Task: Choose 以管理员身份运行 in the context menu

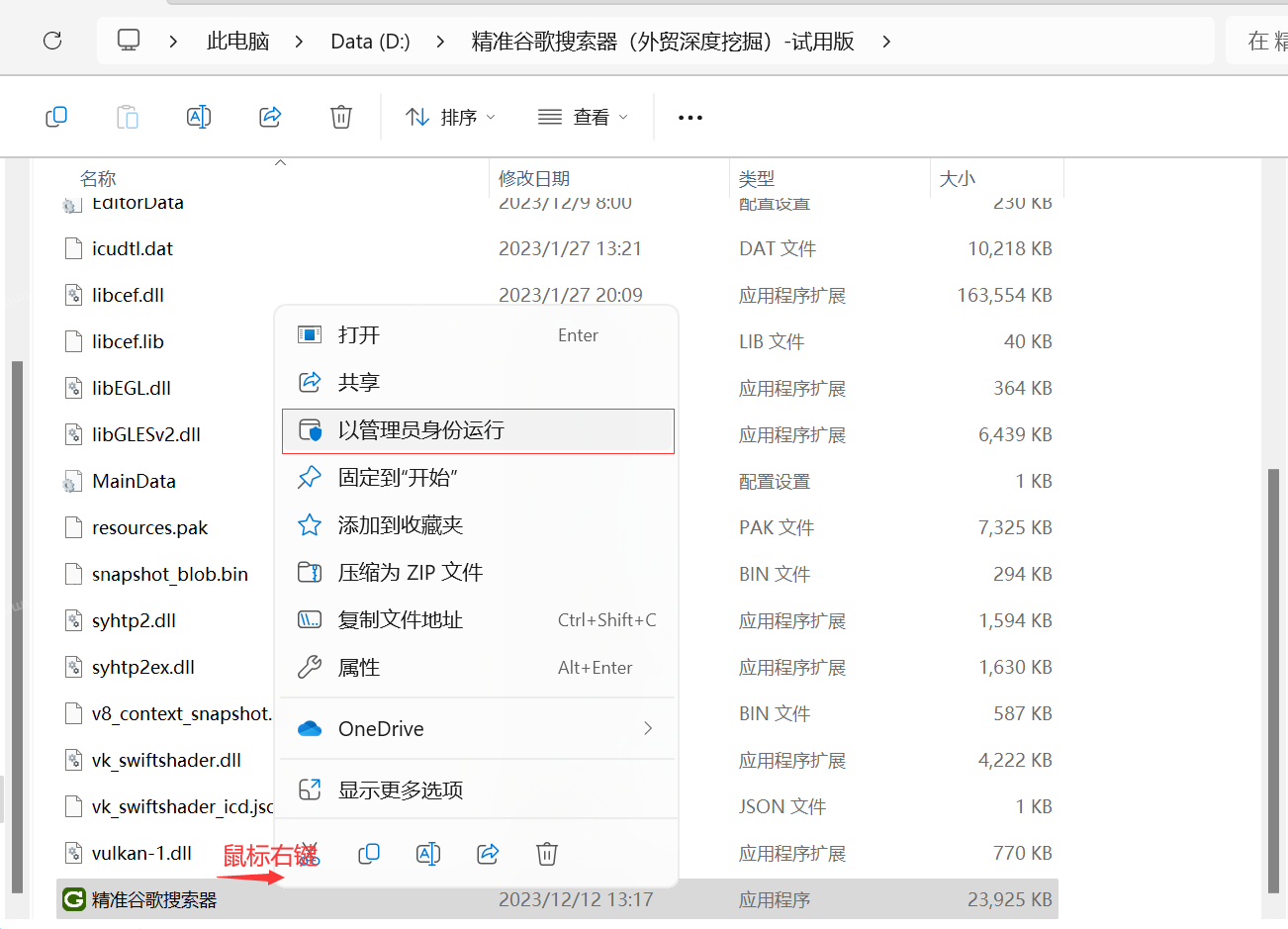Action: (478, 430)
